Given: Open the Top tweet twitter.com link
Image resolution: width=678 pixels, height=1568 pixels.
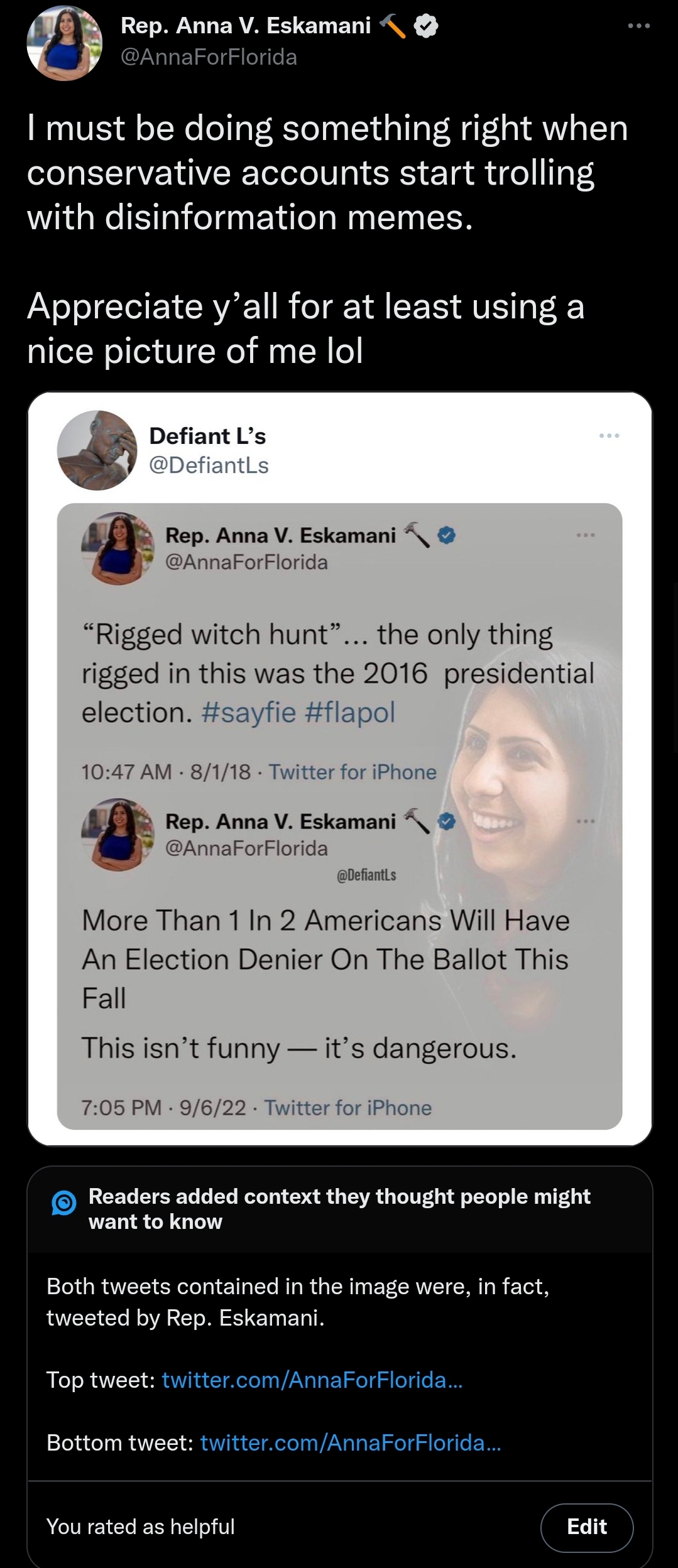Looking at the screenshot, I should pyautogui.click(x=312, y=1380).
